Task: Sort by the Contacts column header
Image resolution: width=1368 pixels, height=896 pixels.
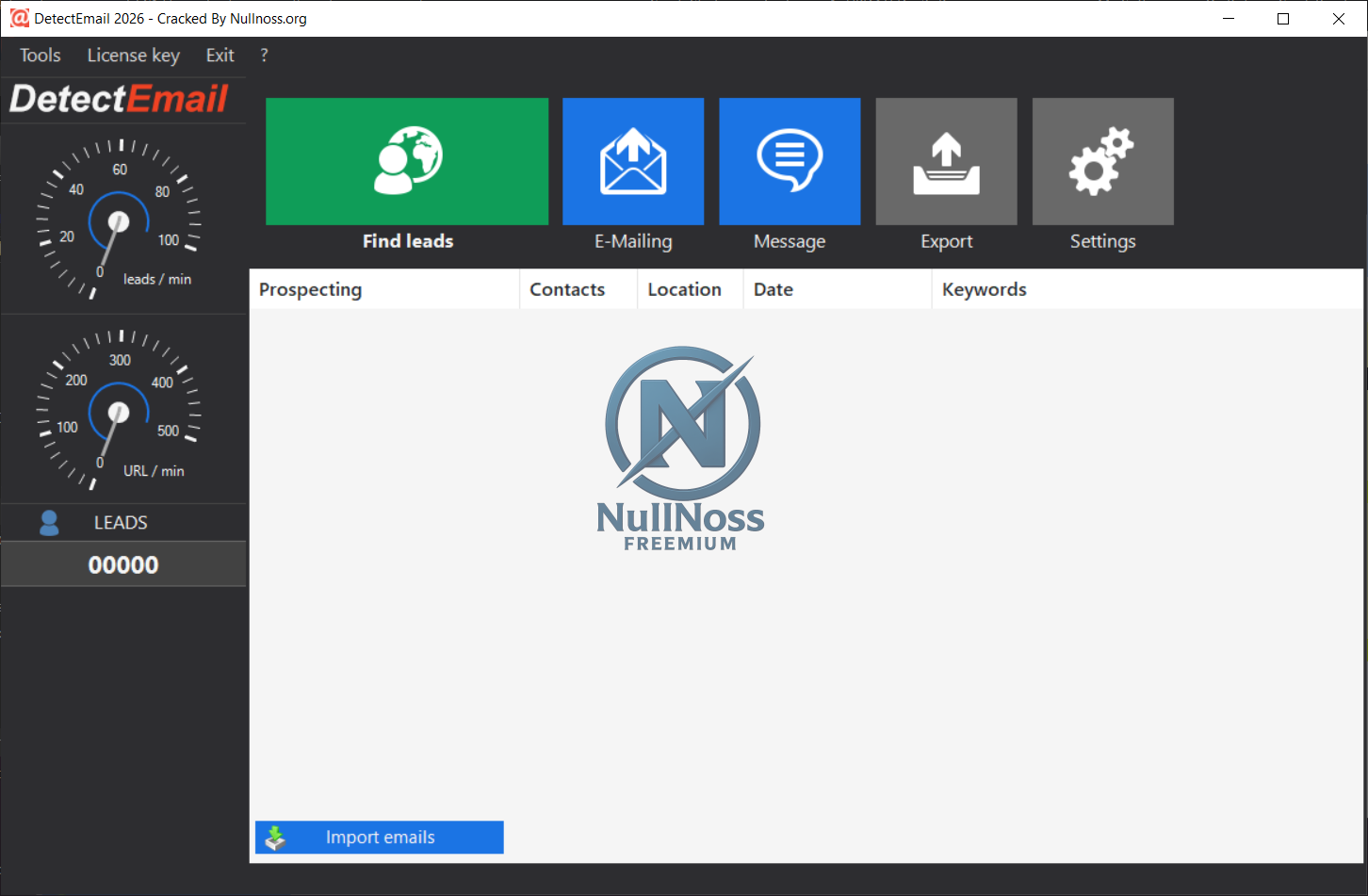Action: [567, 289]
